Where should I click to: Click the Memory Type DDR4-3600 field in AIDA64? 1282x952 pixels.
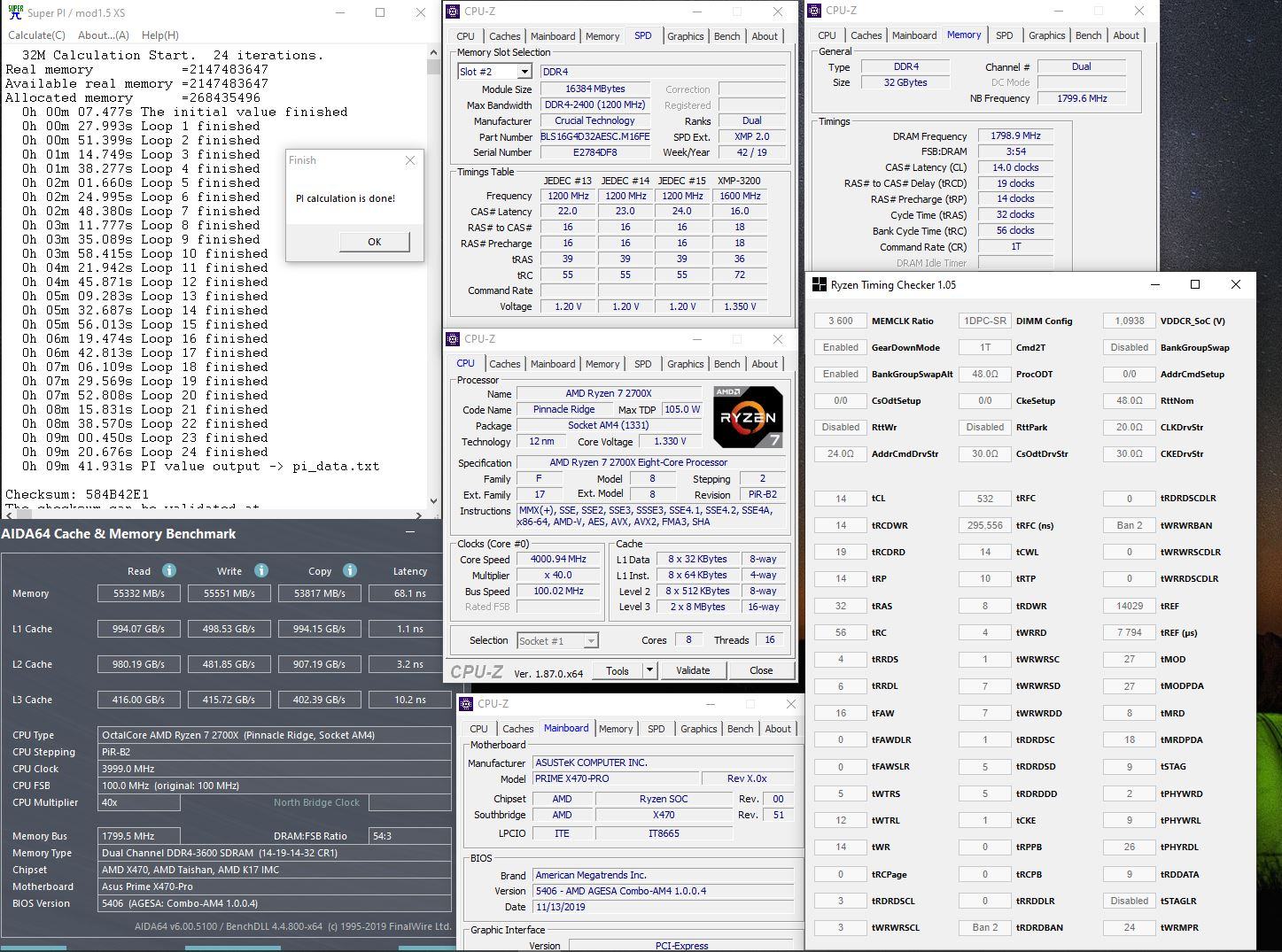pyautogui.click(x=275, y=853)
